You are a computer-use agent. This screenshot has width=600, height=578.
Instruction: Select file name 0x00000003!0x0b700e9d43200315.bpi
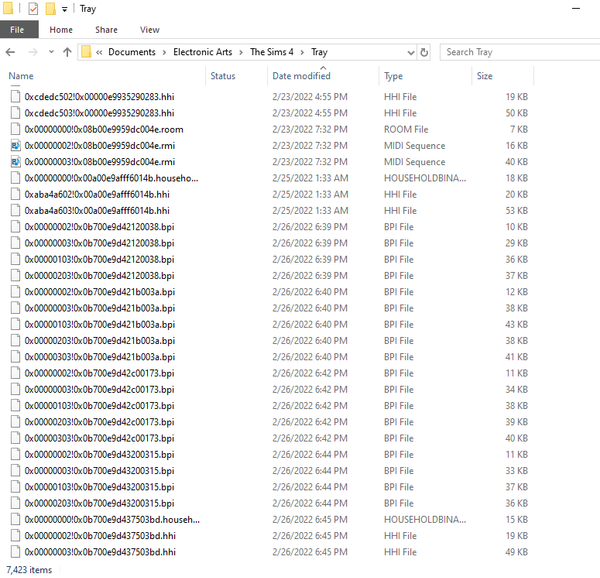99,471
